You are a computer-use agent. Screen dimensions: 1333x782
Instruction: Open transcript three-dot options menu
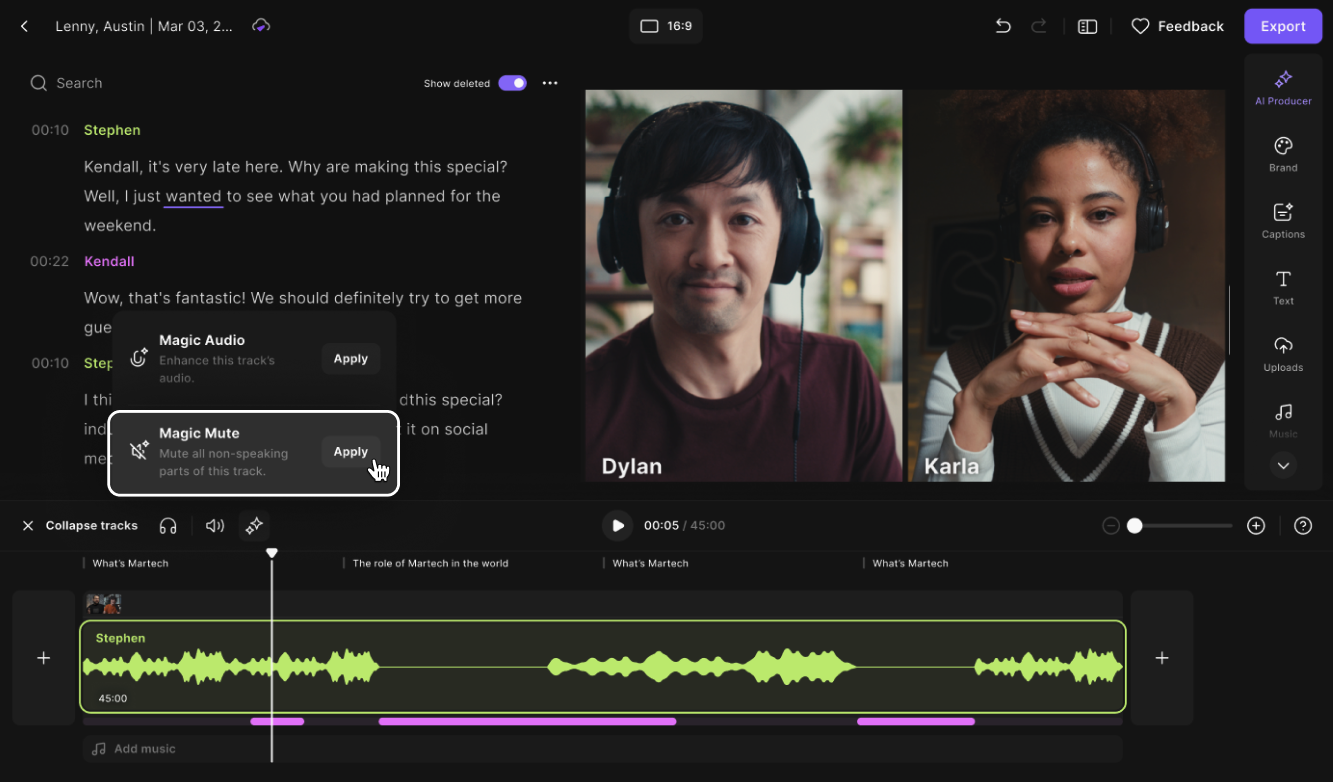tap(550, 83)
